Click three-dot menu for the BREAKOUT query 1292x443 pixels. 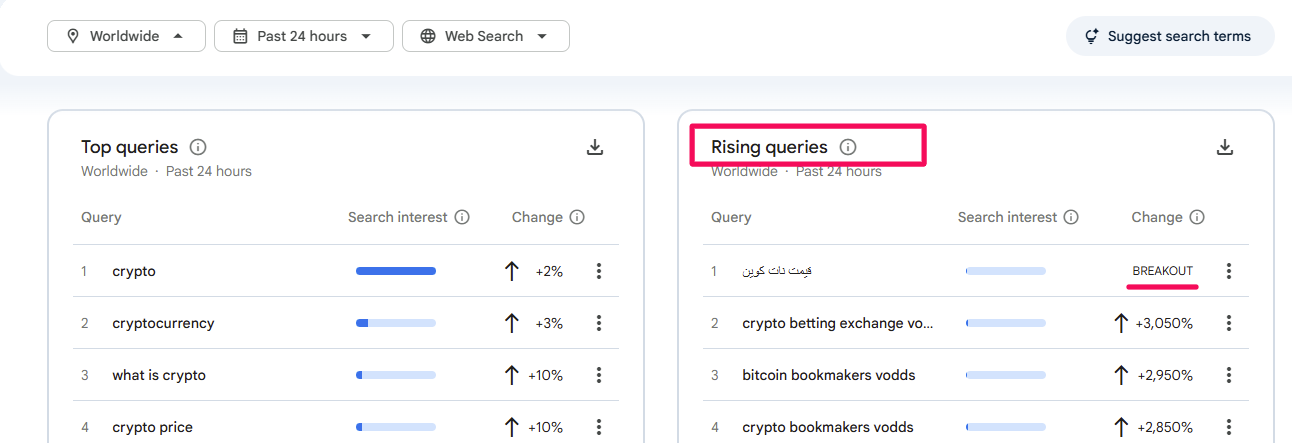pyautogui.click(x=1229, y=271)
